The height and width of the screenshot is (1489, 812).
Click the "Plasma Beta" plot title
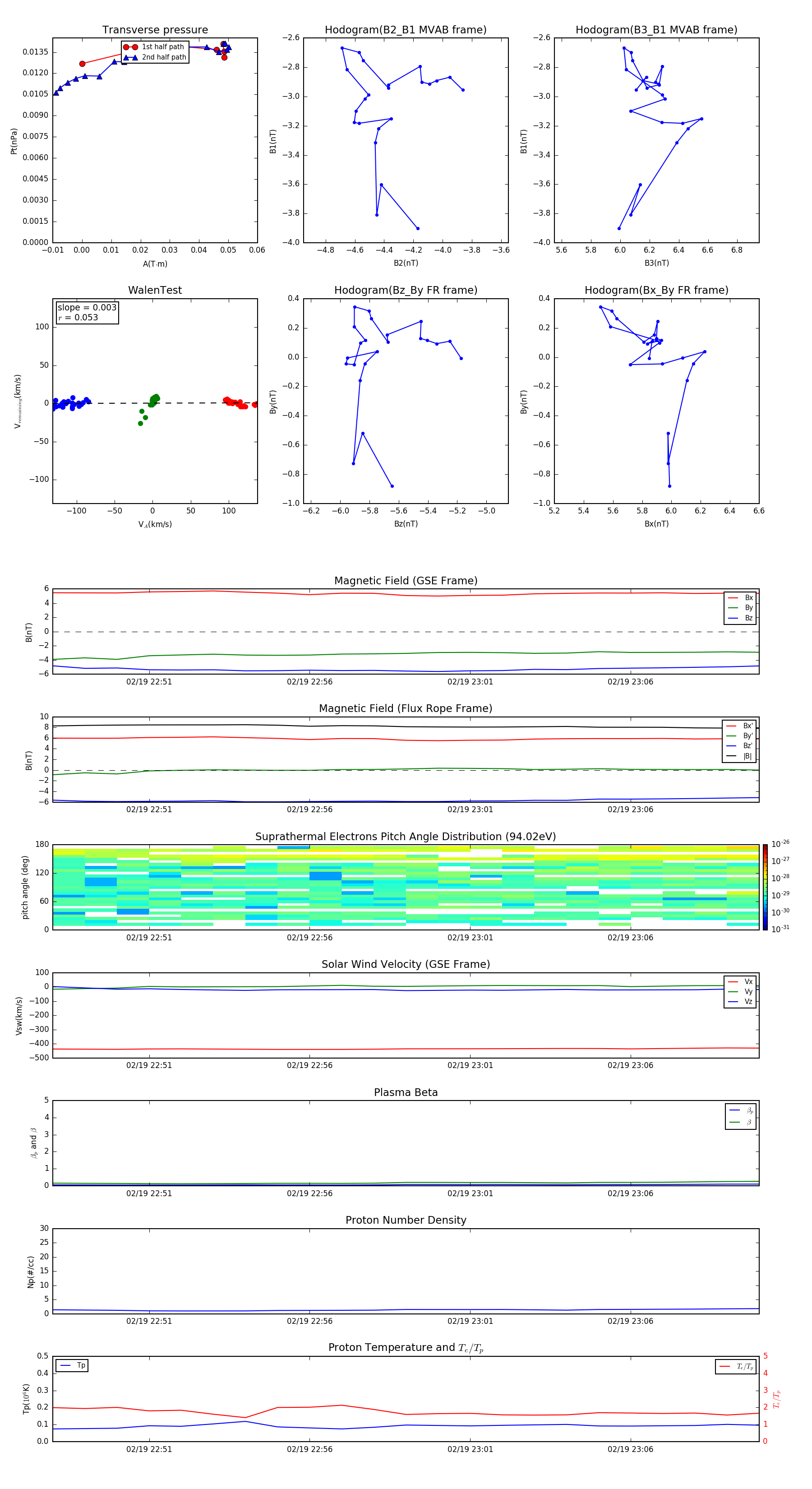(406, 1092)
